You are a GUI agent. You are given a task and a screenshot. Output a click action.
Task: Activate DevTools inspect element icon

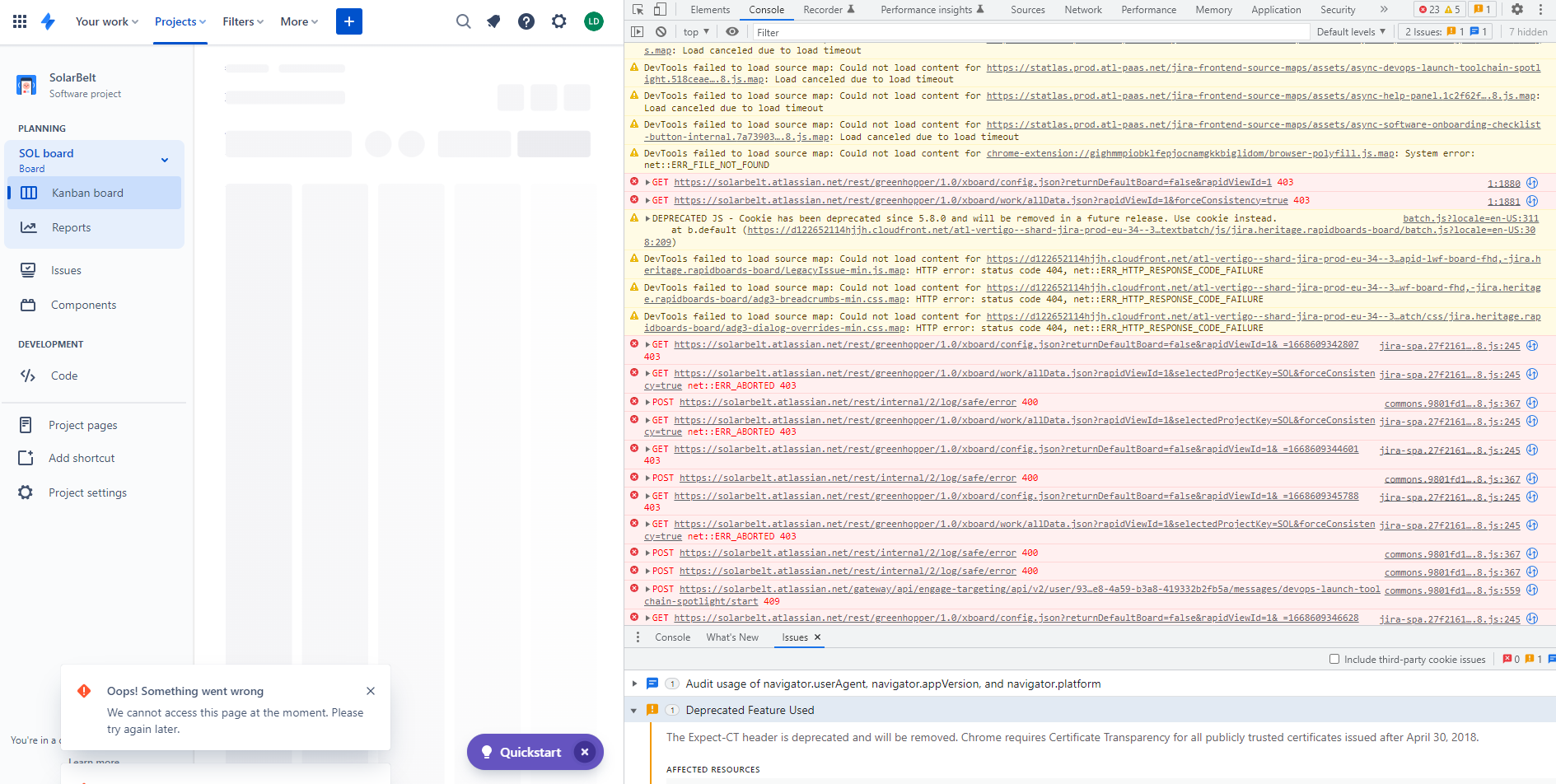click(638, 10)
